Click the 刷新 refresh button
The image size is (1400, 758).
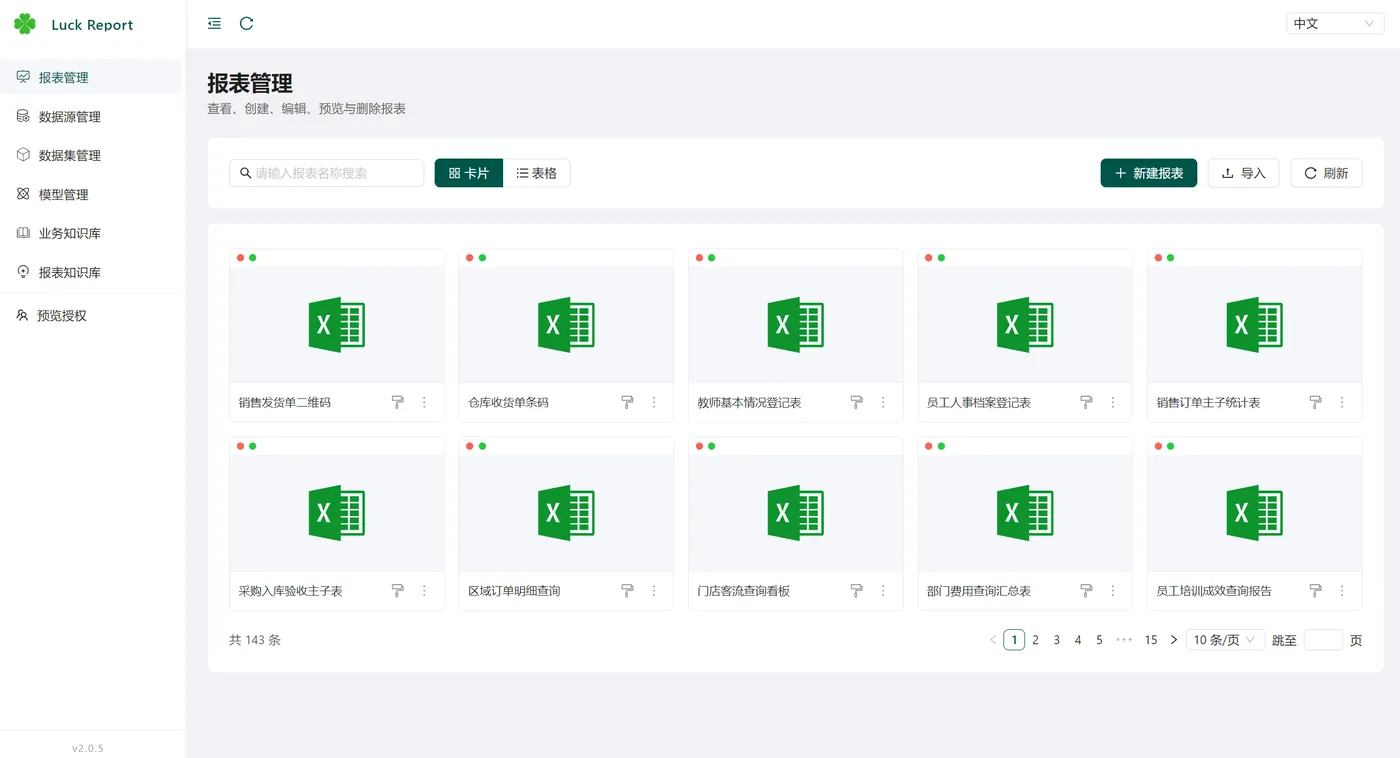tap(1326, 173)
